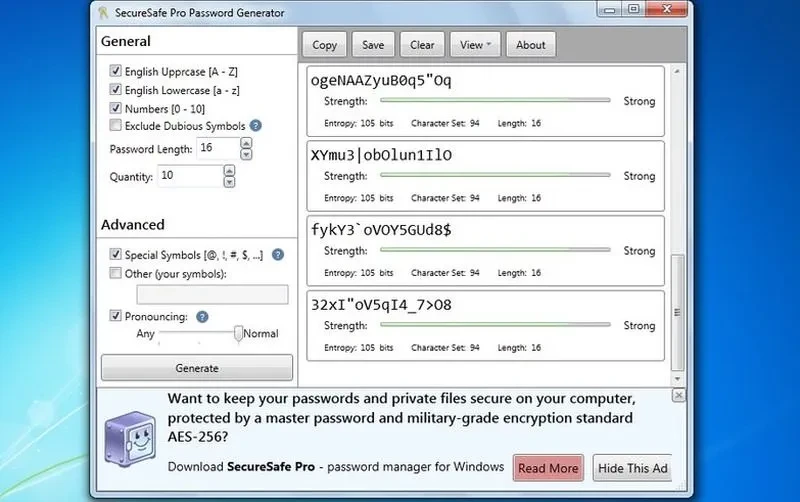Enable Exclude Dubious Symbols checkbox
Image resolution: width=800 pixels, height=502 pixels.
pyautogui.click(x=115, y=125)
